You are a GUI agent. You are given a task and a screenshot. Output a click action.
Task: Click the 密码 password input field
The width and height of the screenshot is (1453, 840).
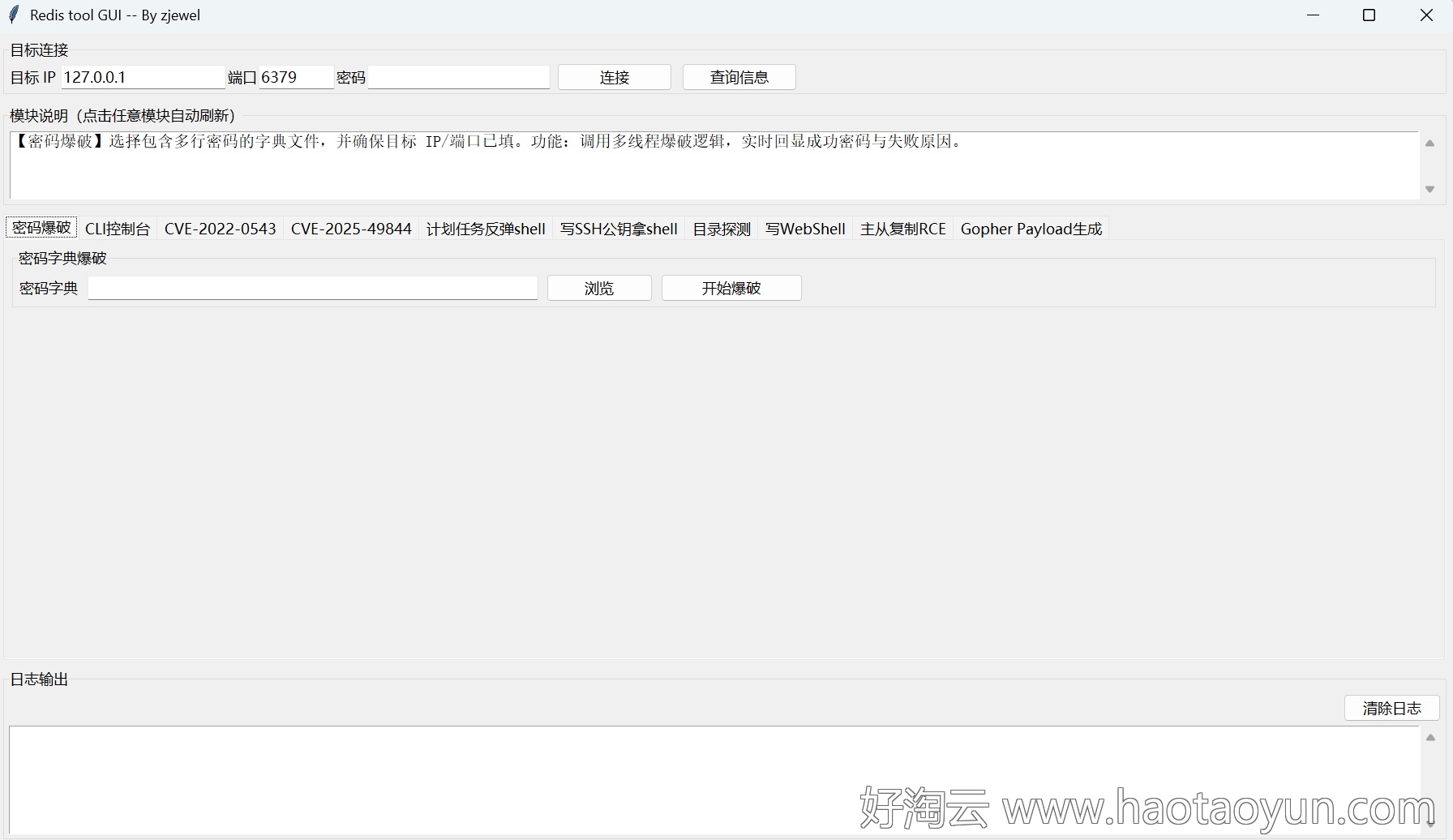(459, 77)
